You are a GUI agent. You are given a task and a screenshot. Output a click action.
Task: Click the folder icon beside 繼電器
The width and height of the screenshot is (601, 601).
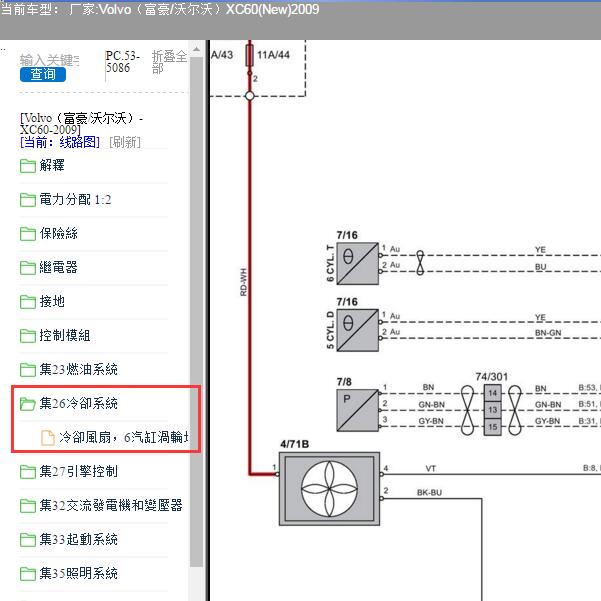point(28,268)
